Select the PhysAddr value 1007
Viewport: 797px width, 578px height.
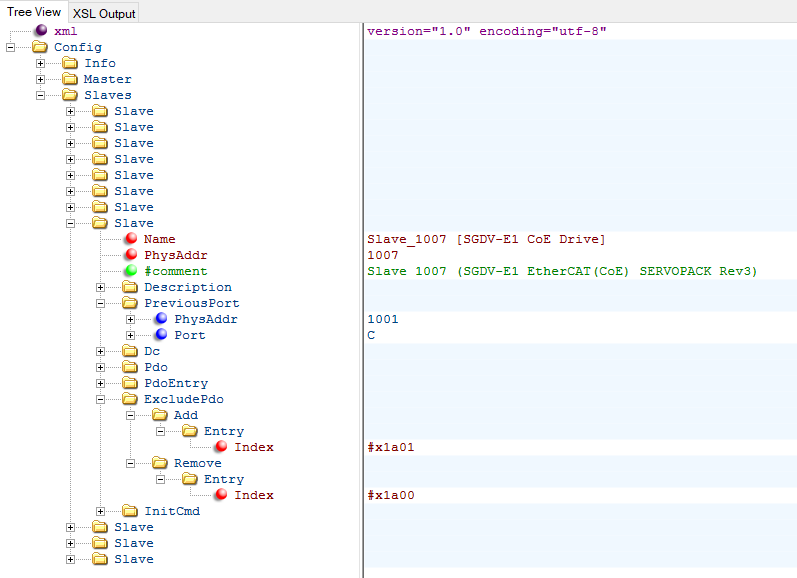pyautogui.click(x=384, y=255)
